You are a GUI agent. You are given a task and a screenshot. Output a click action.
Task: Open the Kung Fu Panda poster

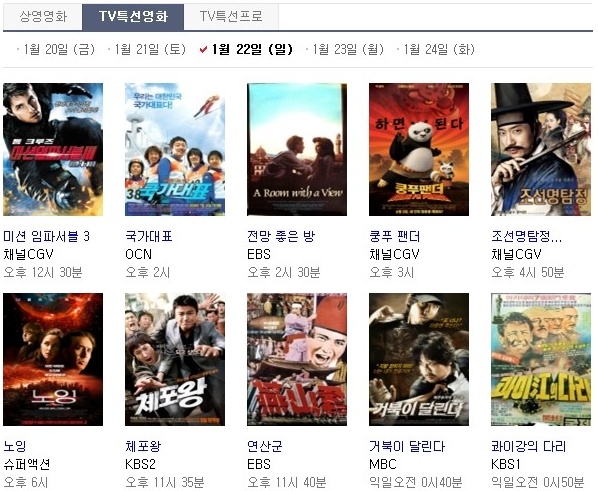419,150
